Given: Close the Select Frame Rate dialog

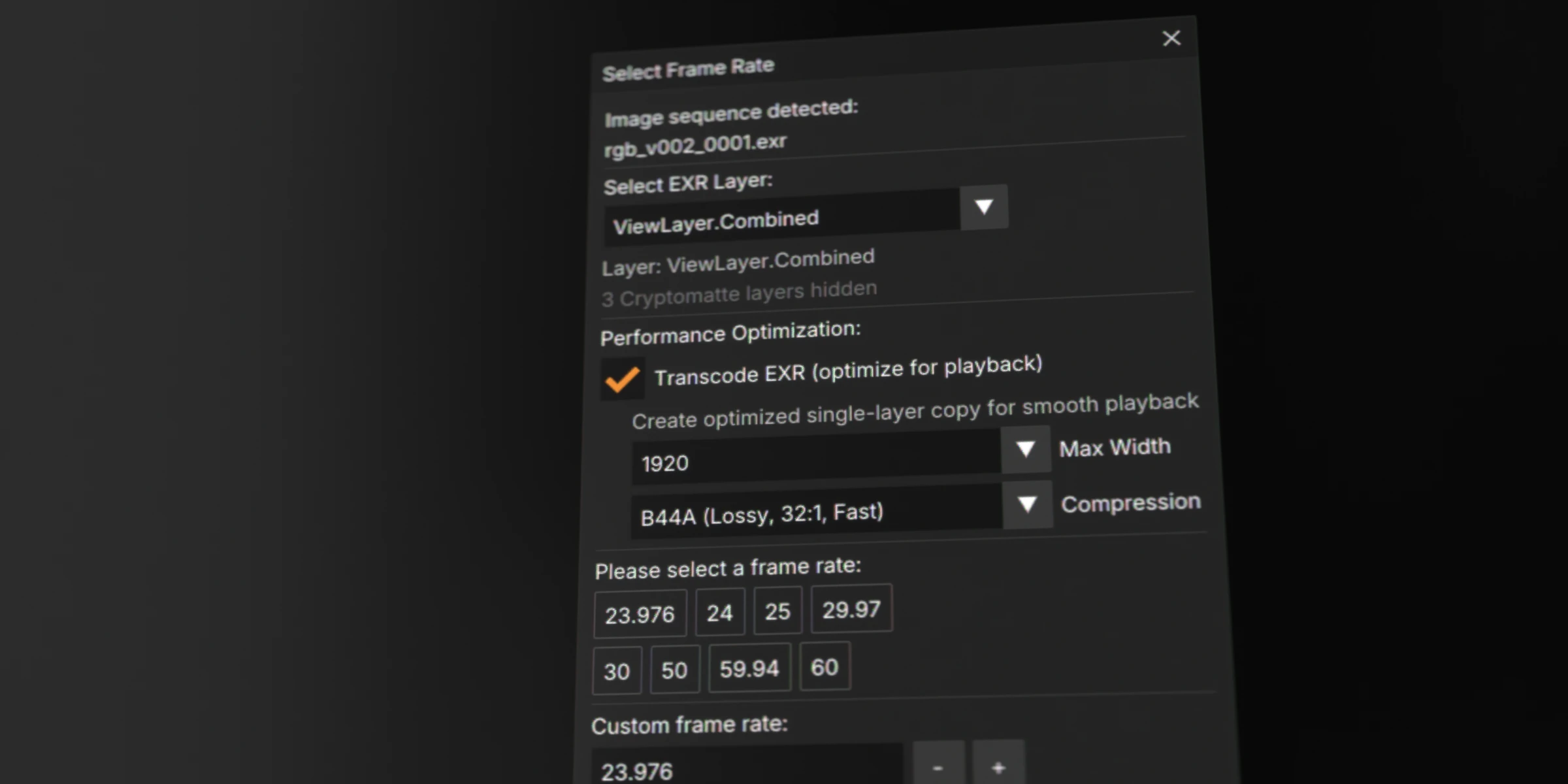Looking at the screenshot, I should coord(1171,39).
